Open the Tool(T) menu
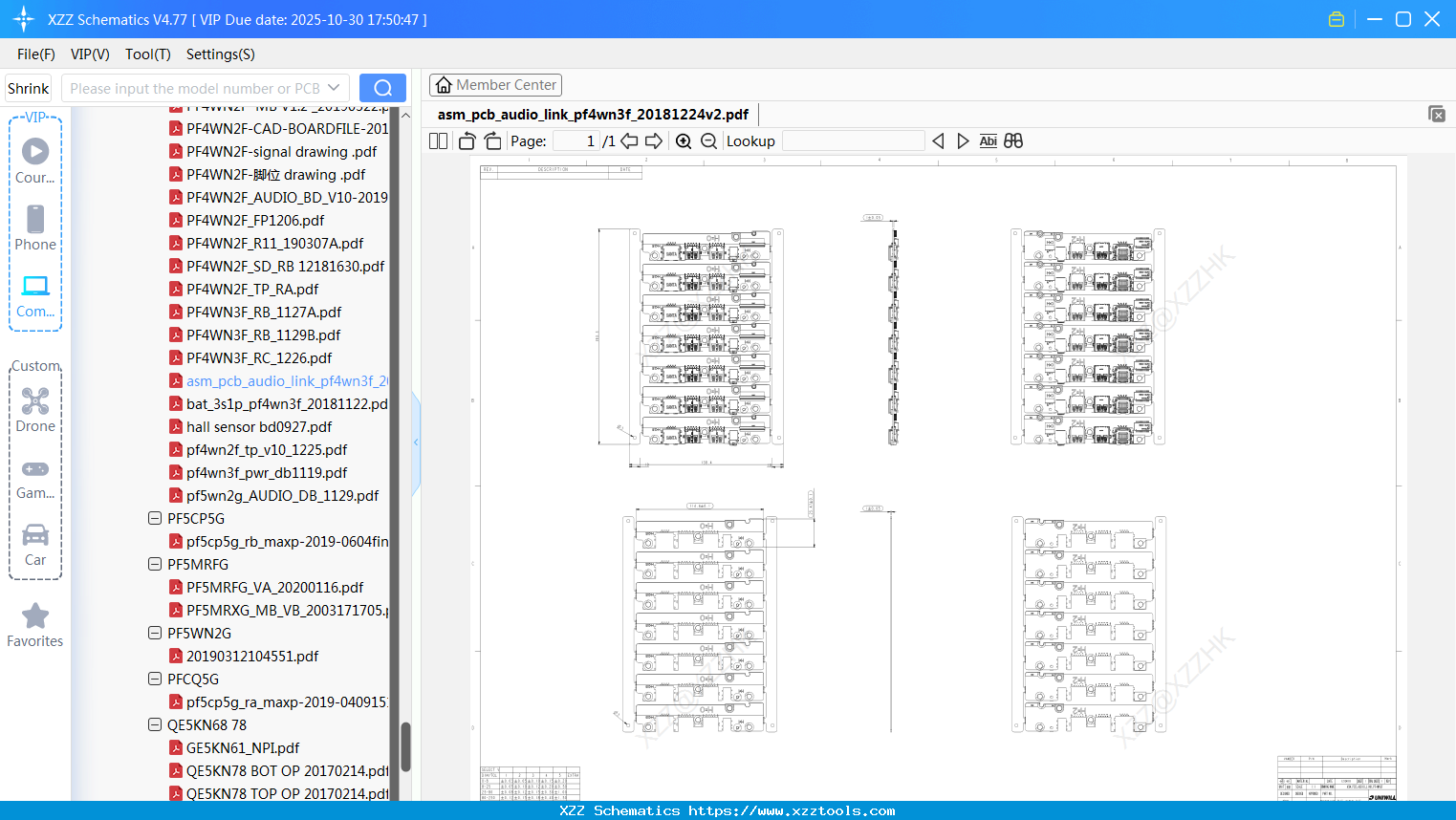Viewport: 1456px width, 820px height. [x=147, y=54]
